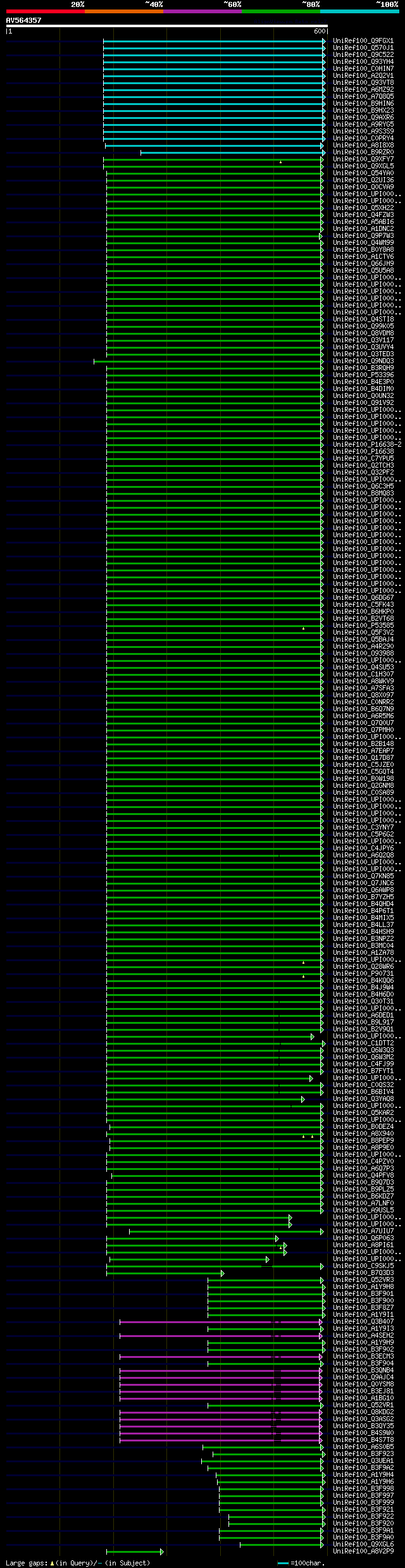This screenshot has width=405, height=1568.
Task: Open hit UniRef100_Q9XGL6
Action: [x=363, y=1545]
